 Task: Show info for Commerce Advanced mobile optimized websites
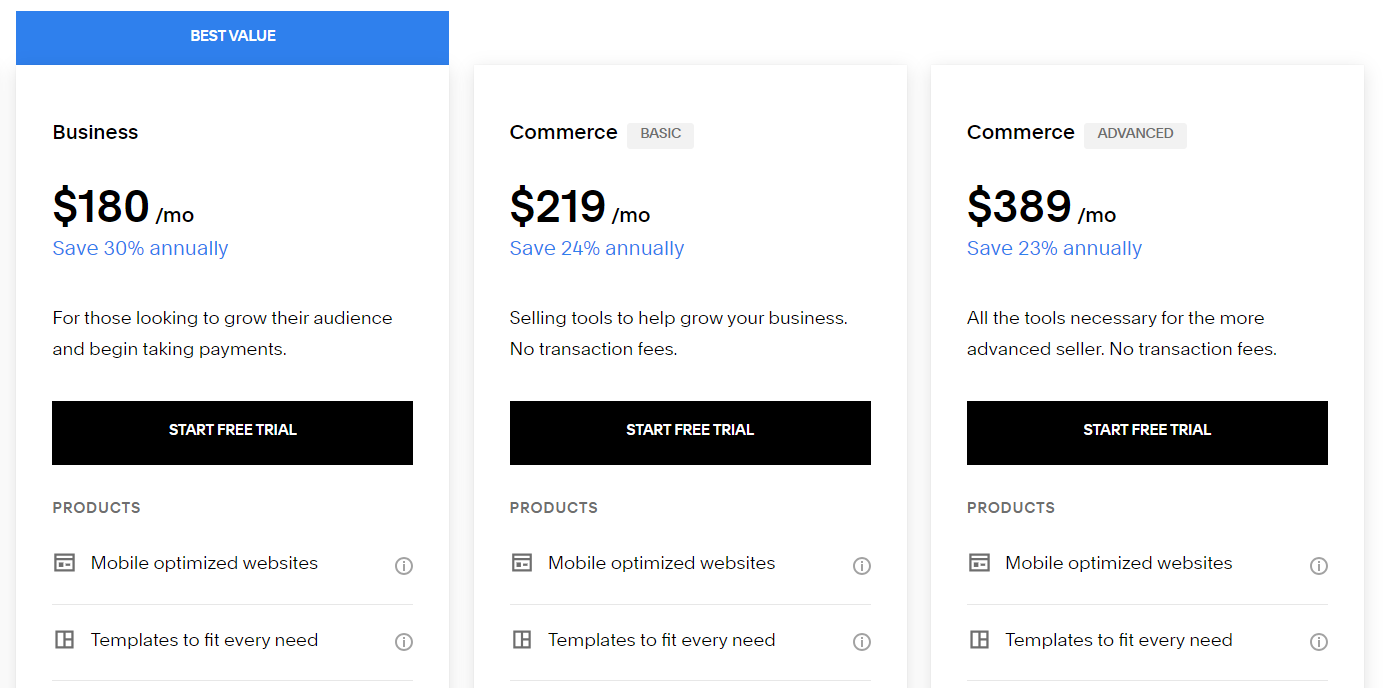pos(1319,566)
